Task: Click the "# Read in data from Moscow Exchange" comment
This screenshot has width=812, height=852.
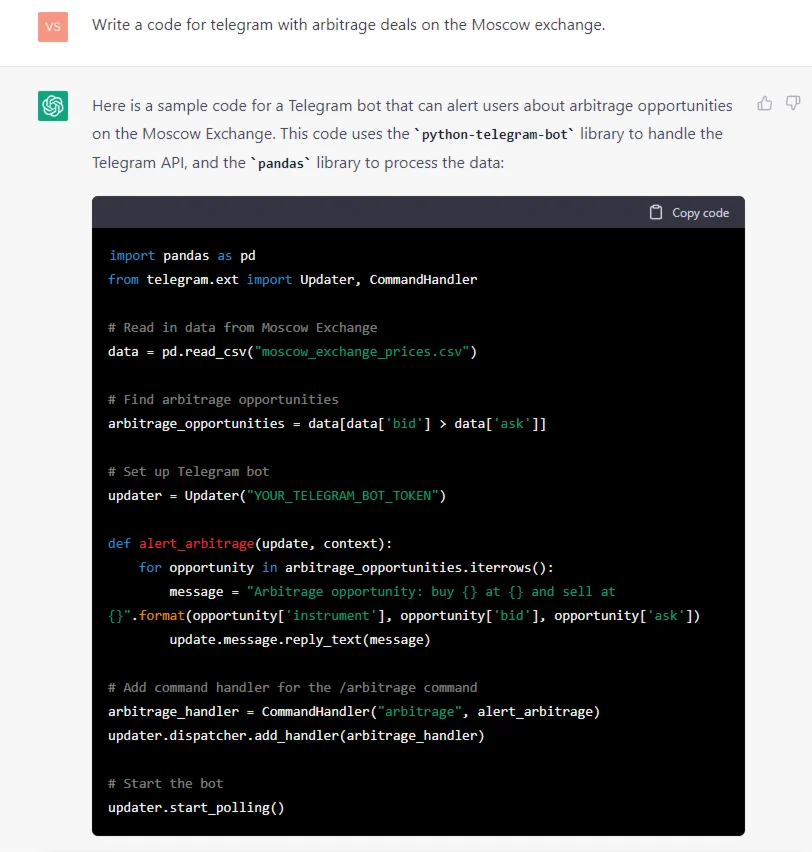Action: [242, 328]
